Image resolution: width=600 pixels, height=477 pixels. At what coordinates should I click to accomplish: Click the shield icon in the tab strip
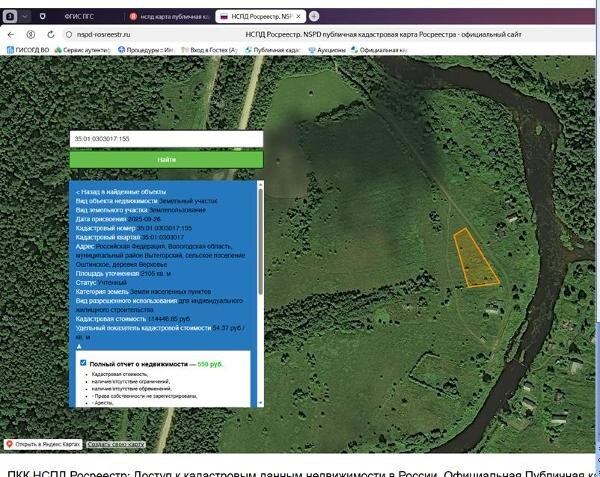coord(42,16)
